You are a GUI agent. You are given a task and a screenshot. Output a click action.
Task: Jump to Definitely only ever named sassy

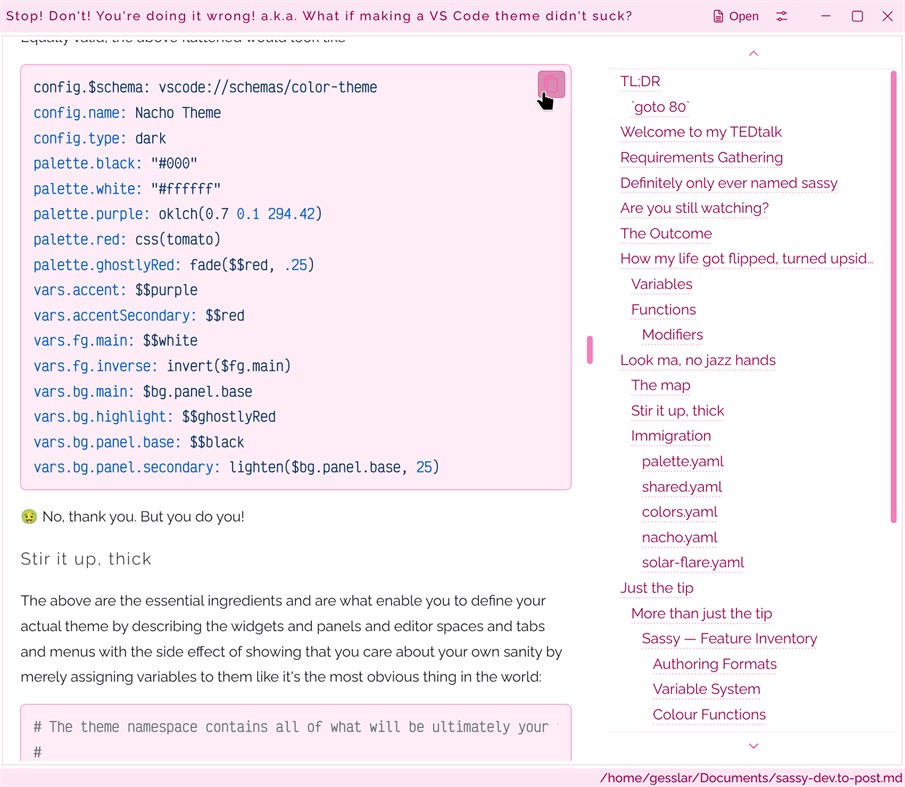point(728,183)
